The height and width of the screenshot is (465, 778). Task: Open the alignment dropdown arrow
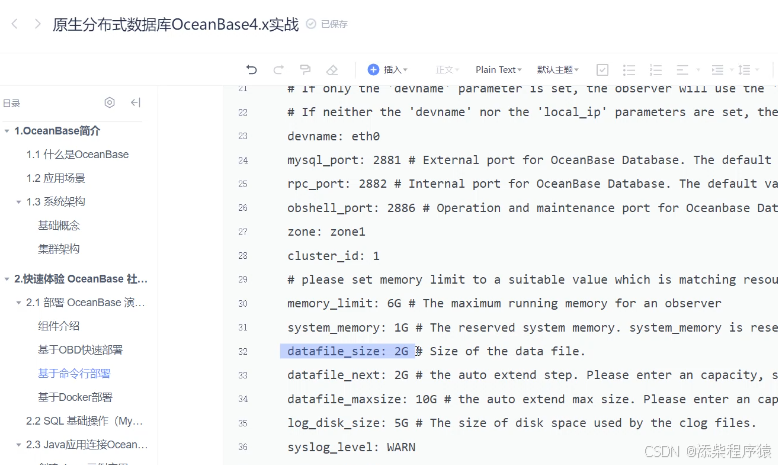point(698,70)
